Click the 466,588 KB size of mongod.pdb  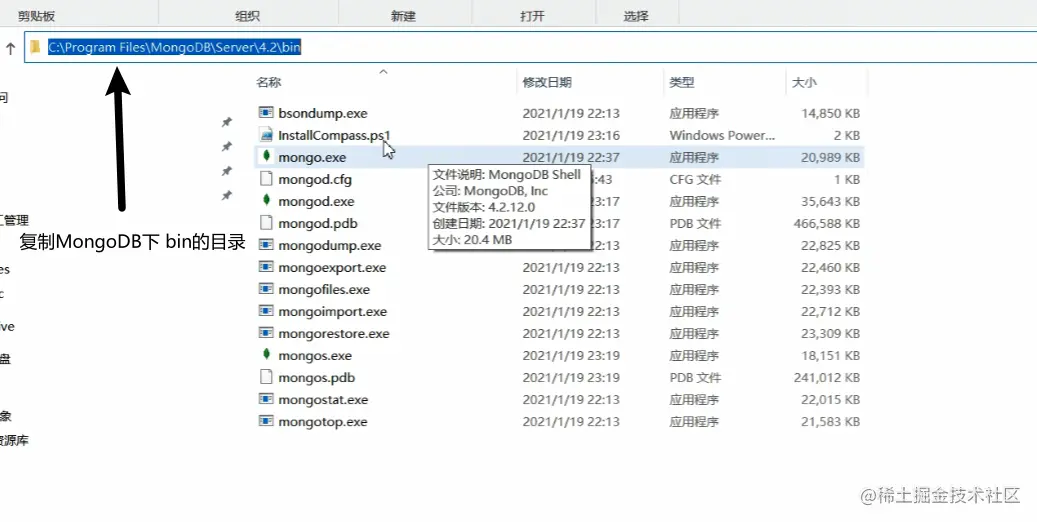[827, 224]
